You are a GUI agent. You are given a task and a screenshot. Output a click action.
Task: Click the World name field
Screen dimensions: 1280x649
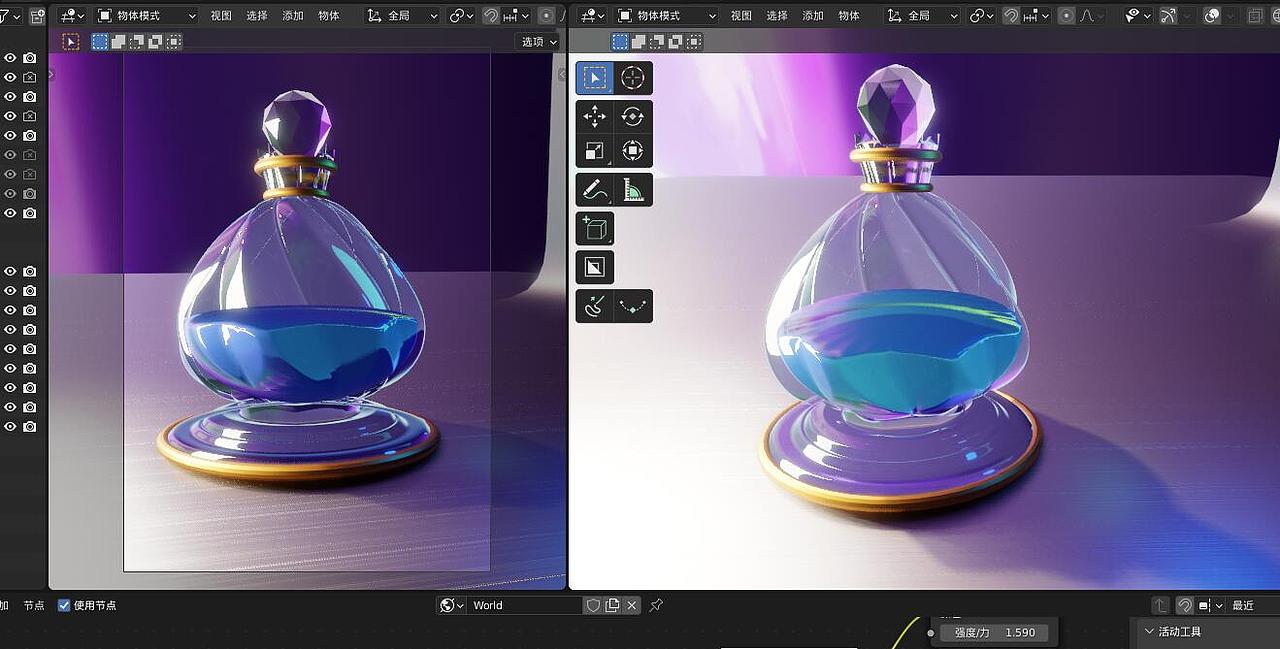[x=526, y=605]
